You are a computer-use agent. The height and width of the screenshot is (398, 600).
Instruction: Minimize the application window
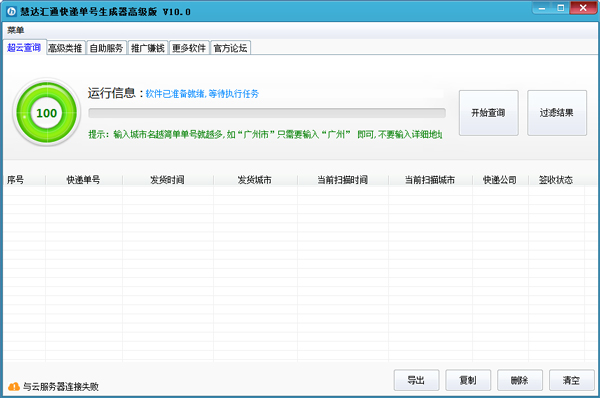542,8
